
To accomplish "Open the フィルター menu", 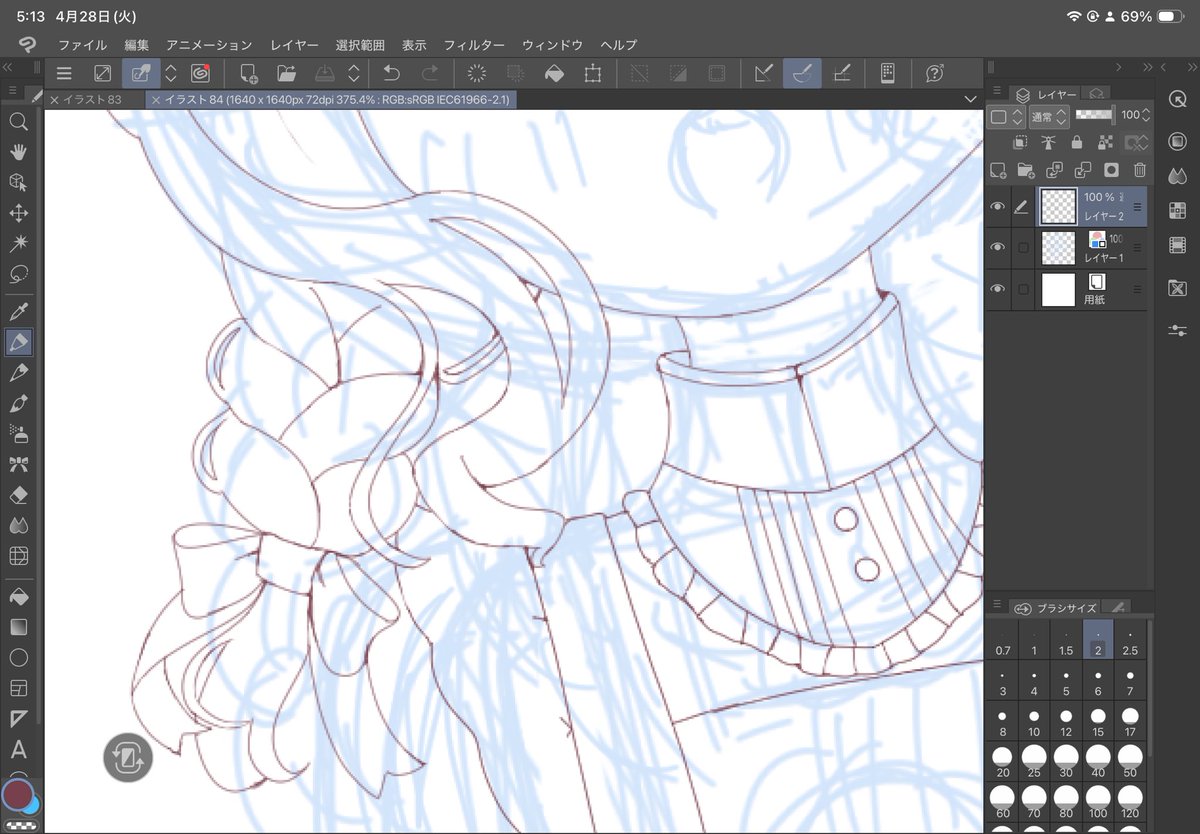I will (474, 45).
